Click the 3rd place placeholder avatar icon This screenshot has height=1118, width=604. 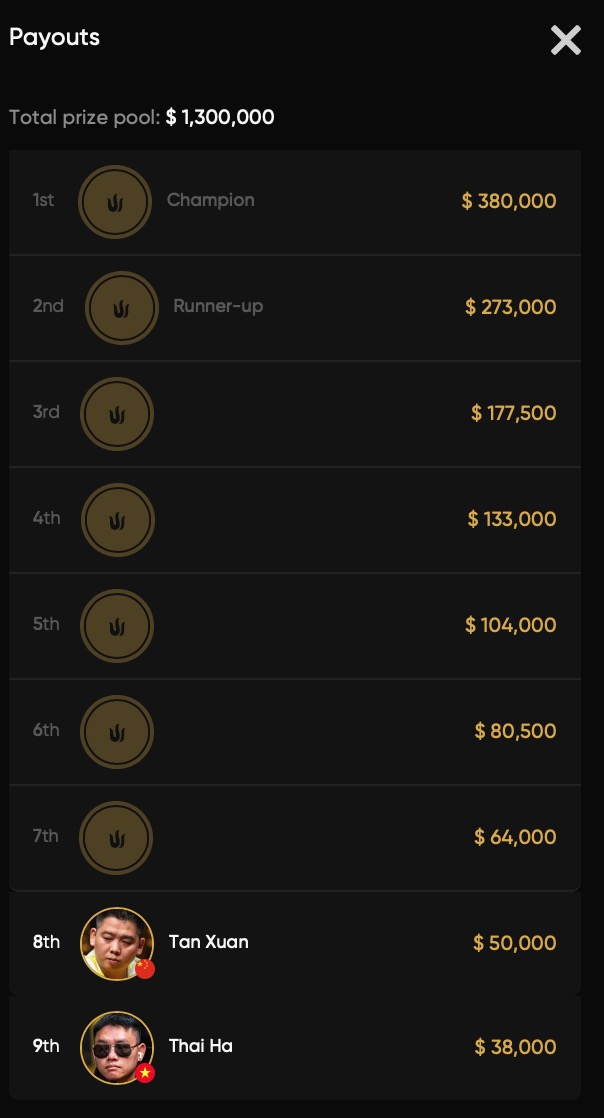click(116, 414)
